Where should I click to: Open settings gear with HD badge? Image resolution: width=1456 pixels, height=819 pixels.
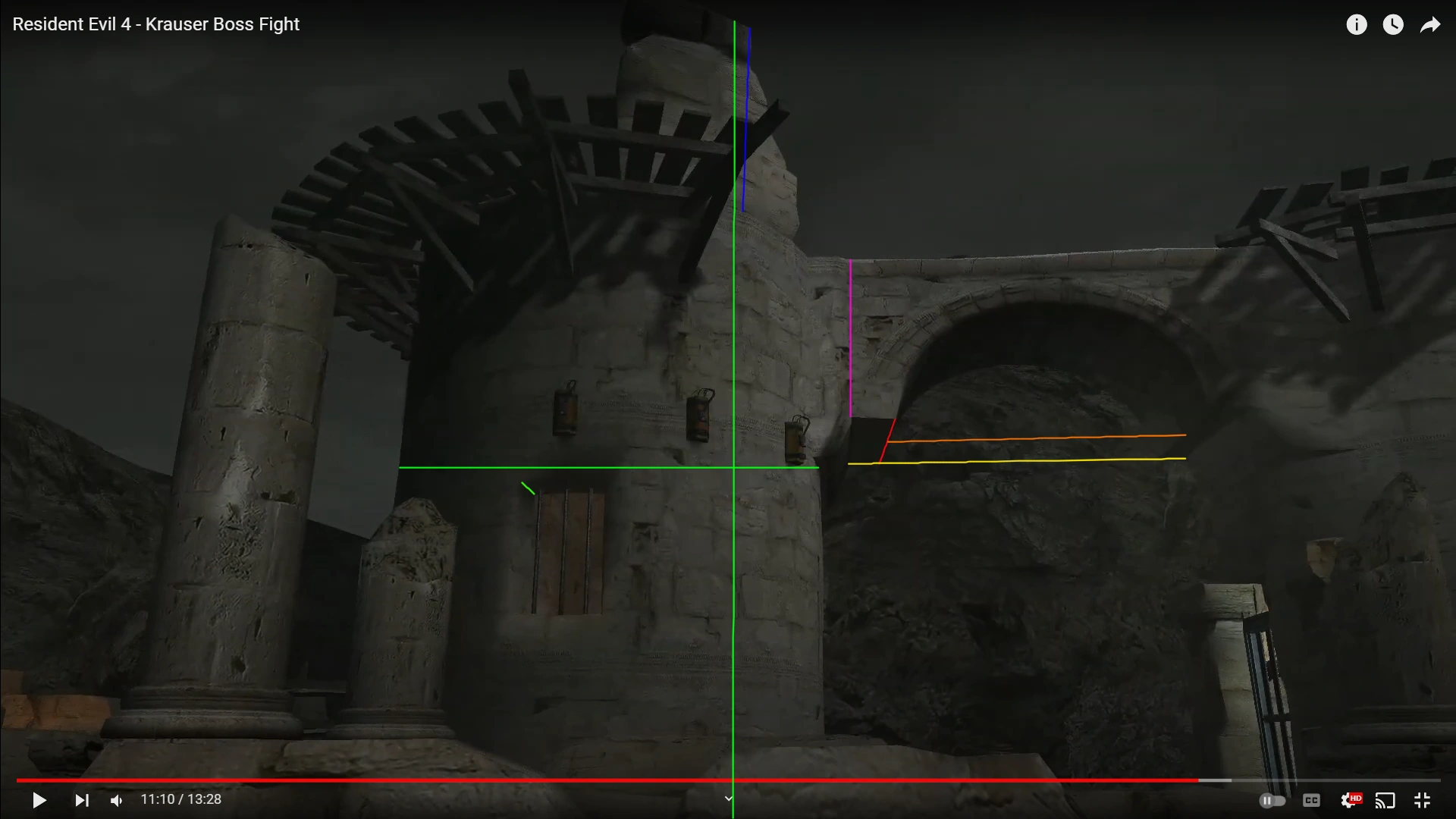[x=1350, y=800]
